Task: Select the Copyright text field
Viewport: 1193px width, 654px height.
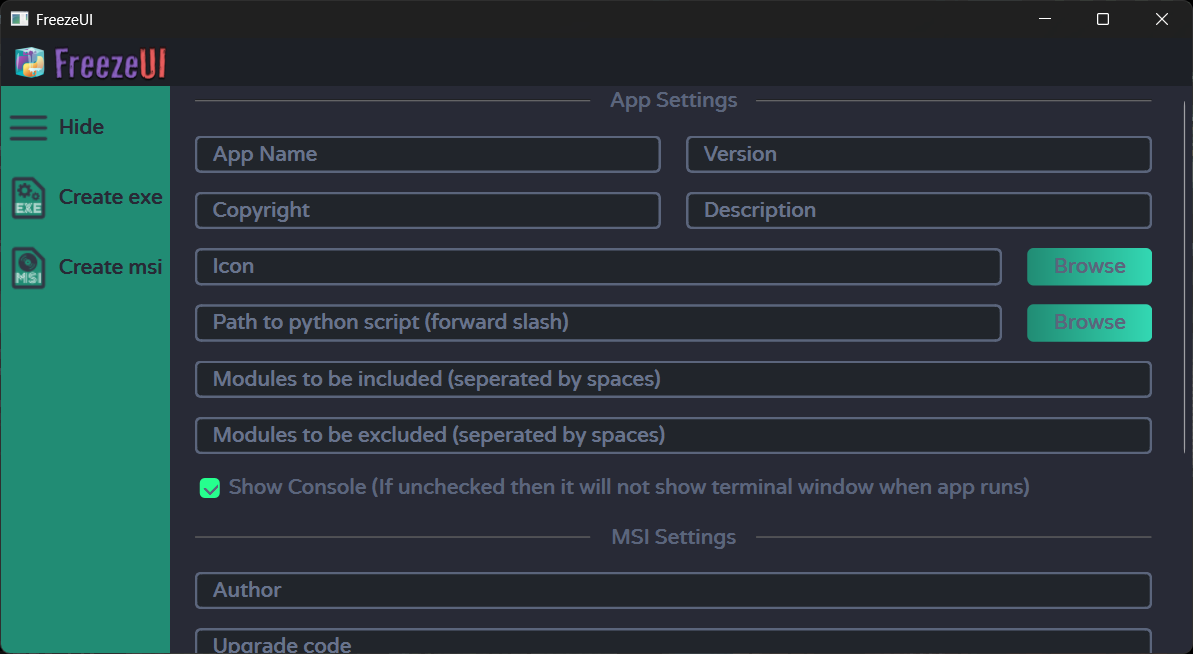Action: coord(427,211)
